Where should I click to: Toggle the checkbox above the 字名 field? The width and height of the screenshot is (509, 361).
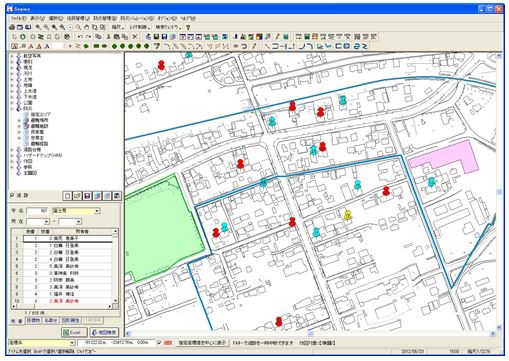(12, 195)
